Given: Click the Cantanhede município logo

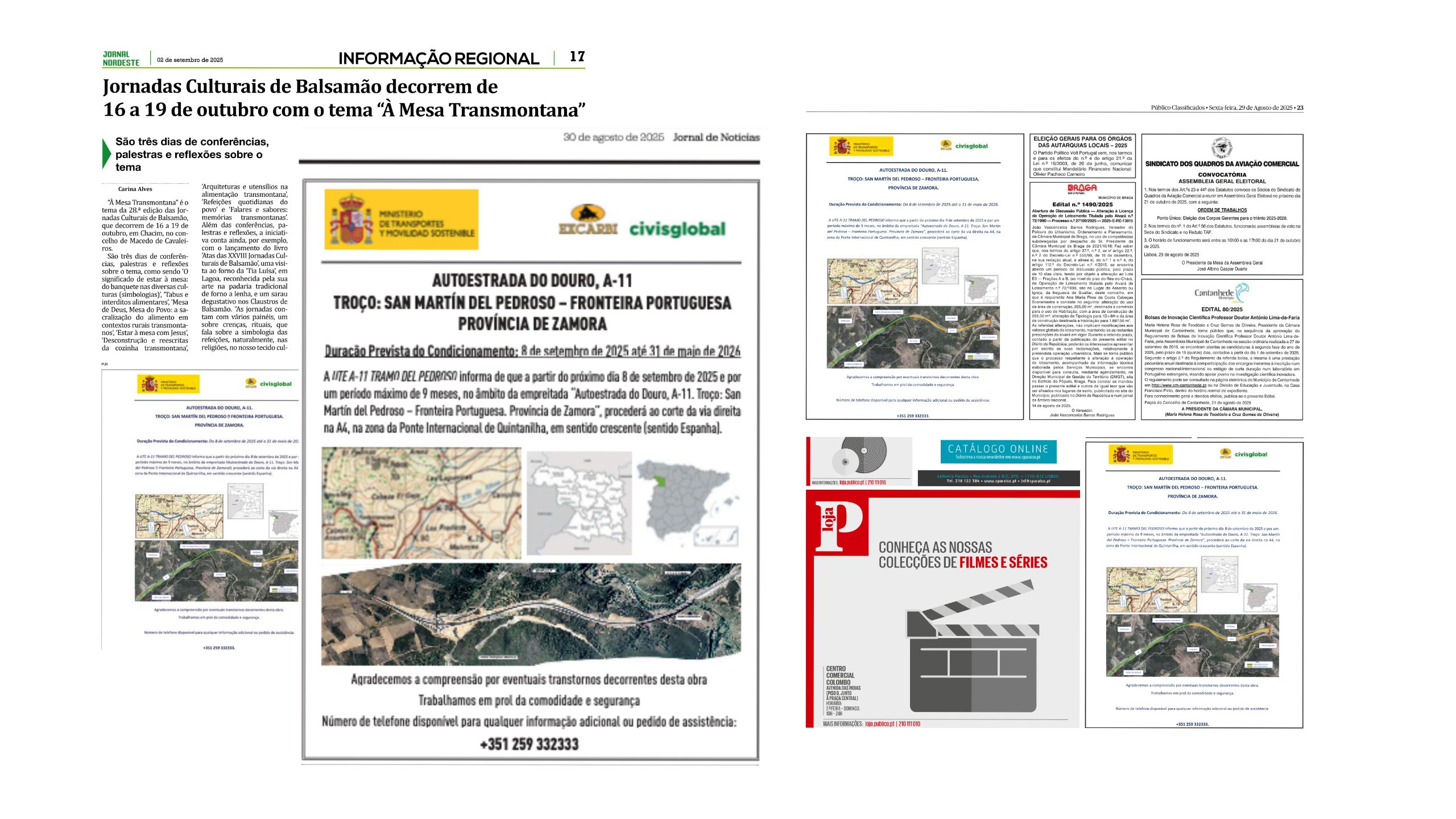Looking at the screenshot, I should [x=1221, y=293].
